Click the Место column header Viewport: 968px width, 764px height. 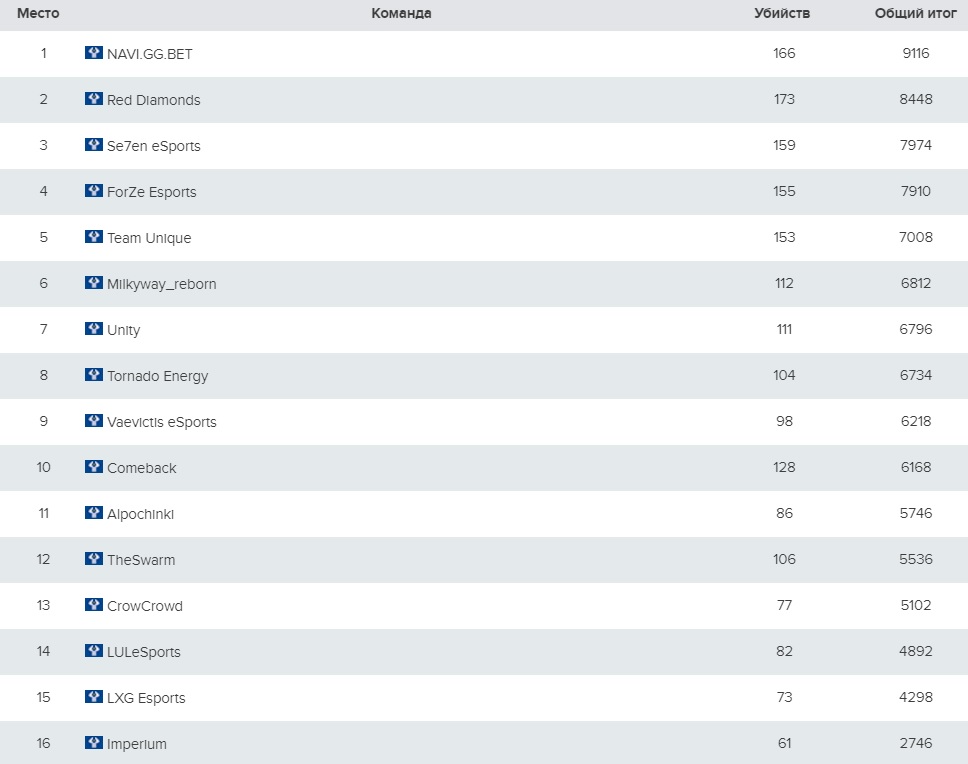(x=38, y=14)
